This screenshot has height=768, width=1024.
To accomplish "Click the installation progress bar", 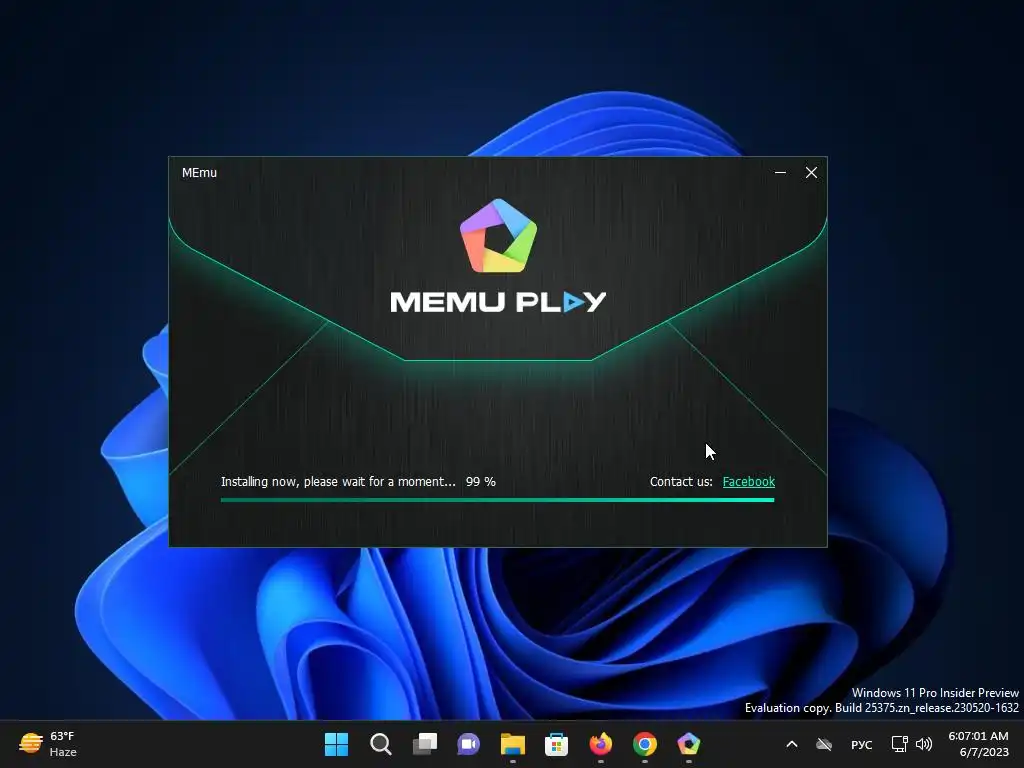I will pos(498,500).
